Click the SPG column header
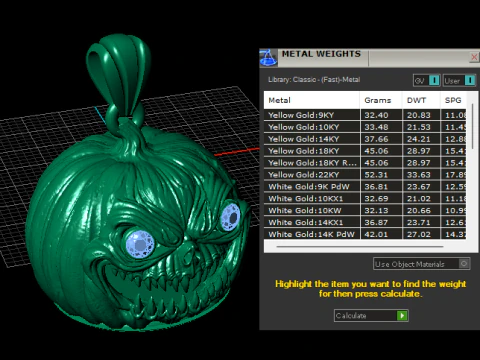This screenshot has width=480, height=360. pos(453,100)
